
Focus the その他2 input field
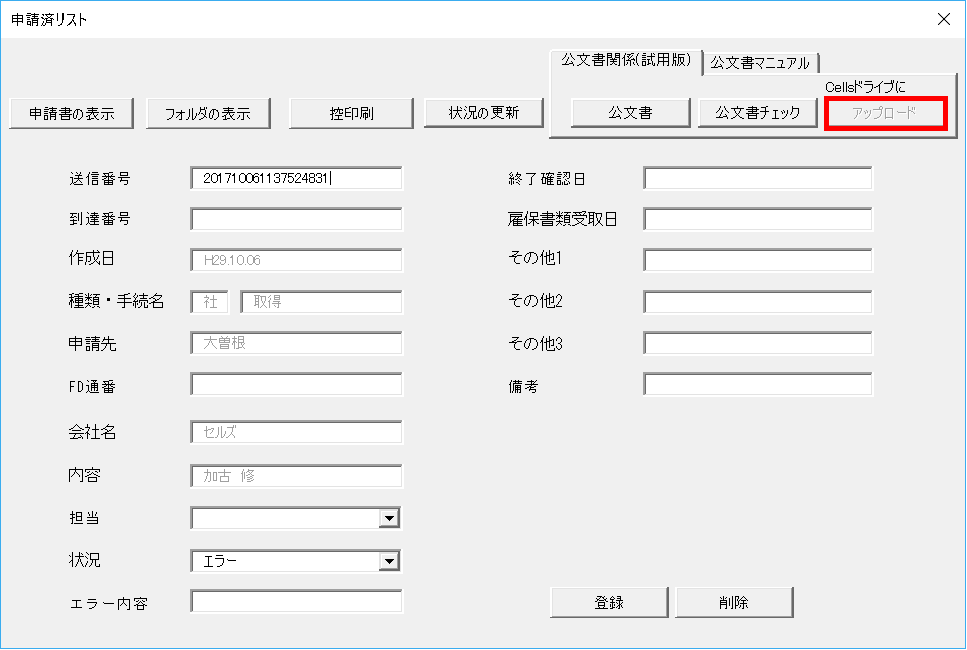tap(758, 302)
